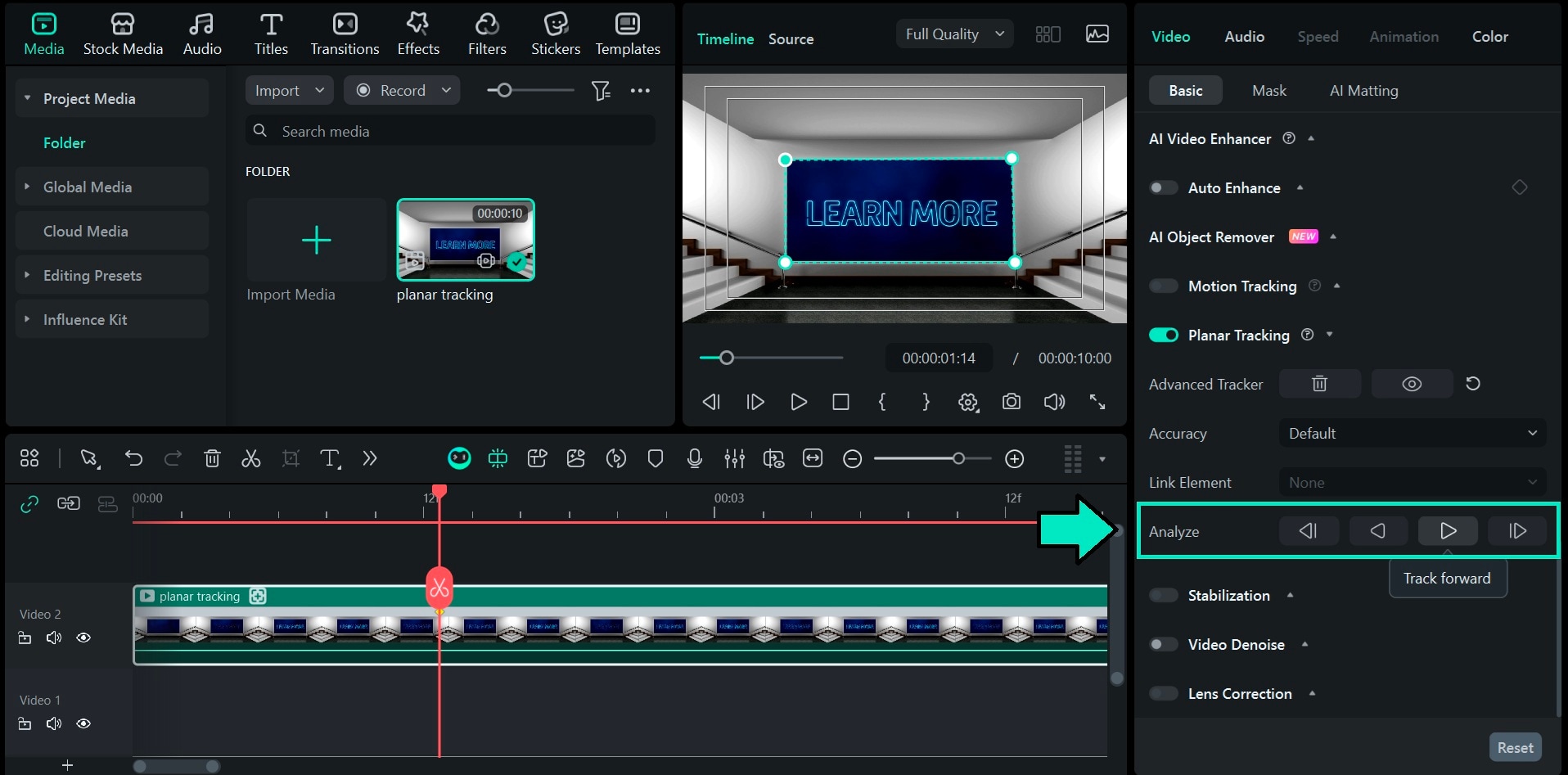Select the planar tracking media thumbnail

[x=466, y=240]
